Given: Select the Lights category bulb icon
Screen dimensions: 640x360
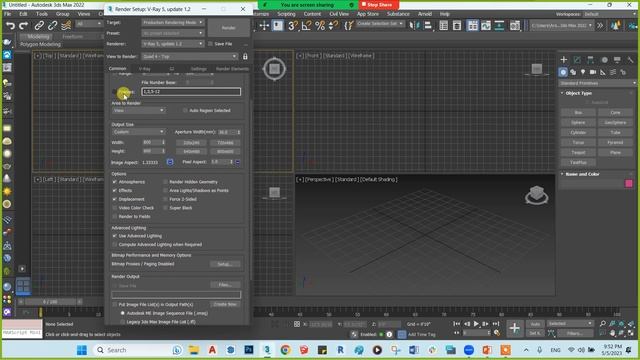Looking at the screenshot, I should pos(583,72).
